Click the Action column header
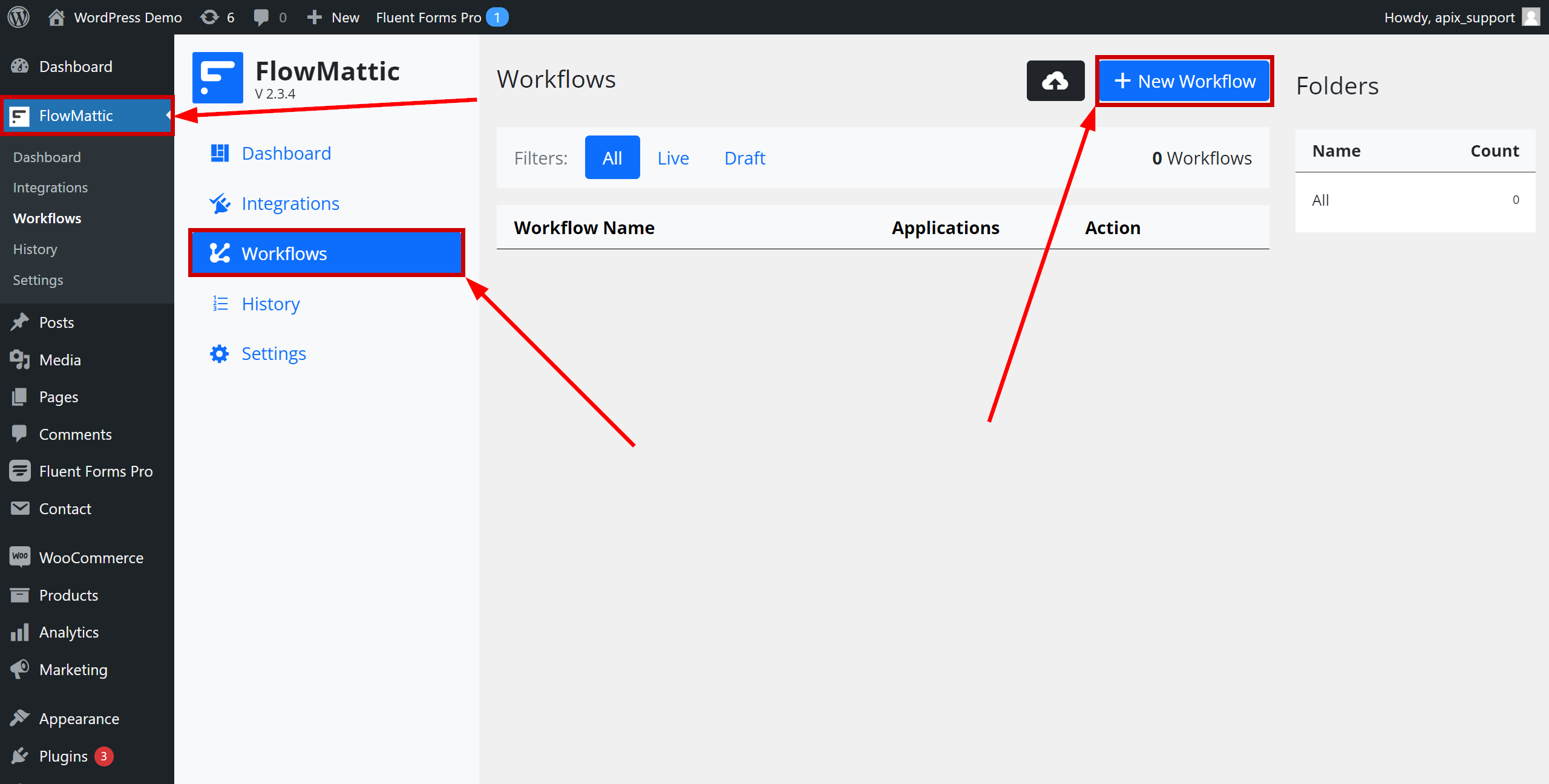The width and height of the screenshot is (1549, 784). pos(1113,227)
